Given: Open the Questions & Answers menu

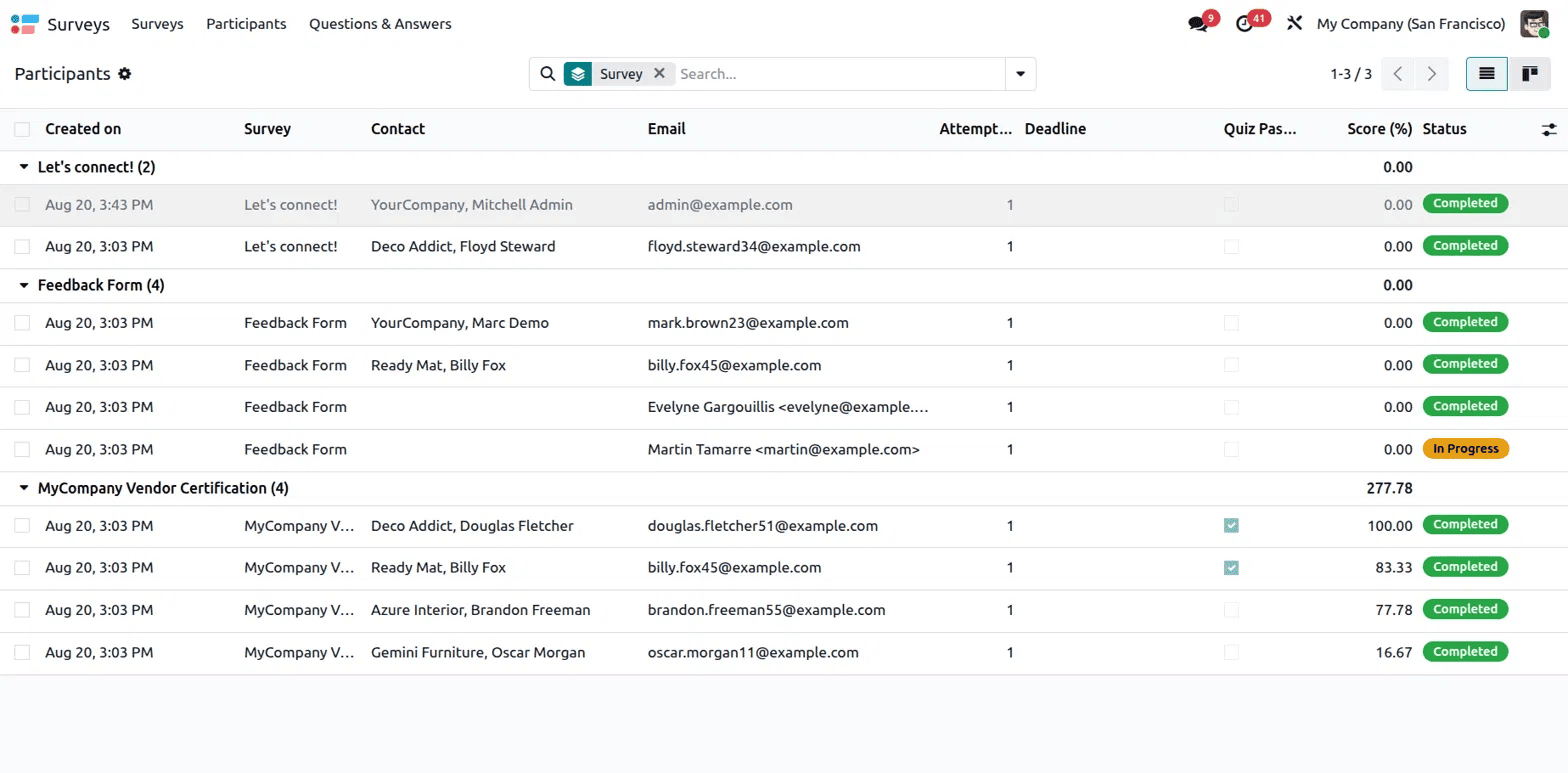Looking at the screenshot, I should (x=380, y=24).
